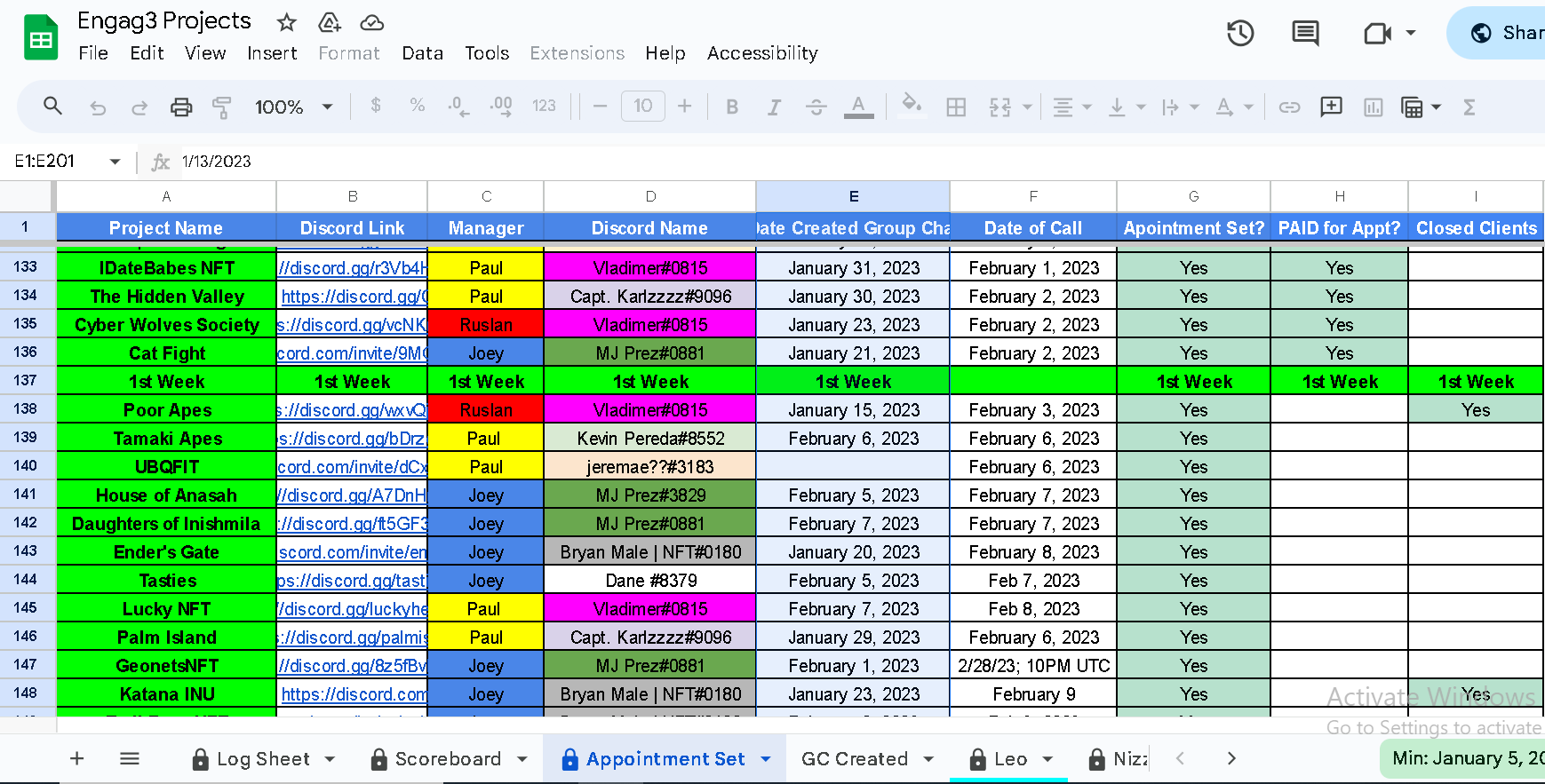
Task: Open Min: January 5 summary box
Action: click(x=1464, y=758)
